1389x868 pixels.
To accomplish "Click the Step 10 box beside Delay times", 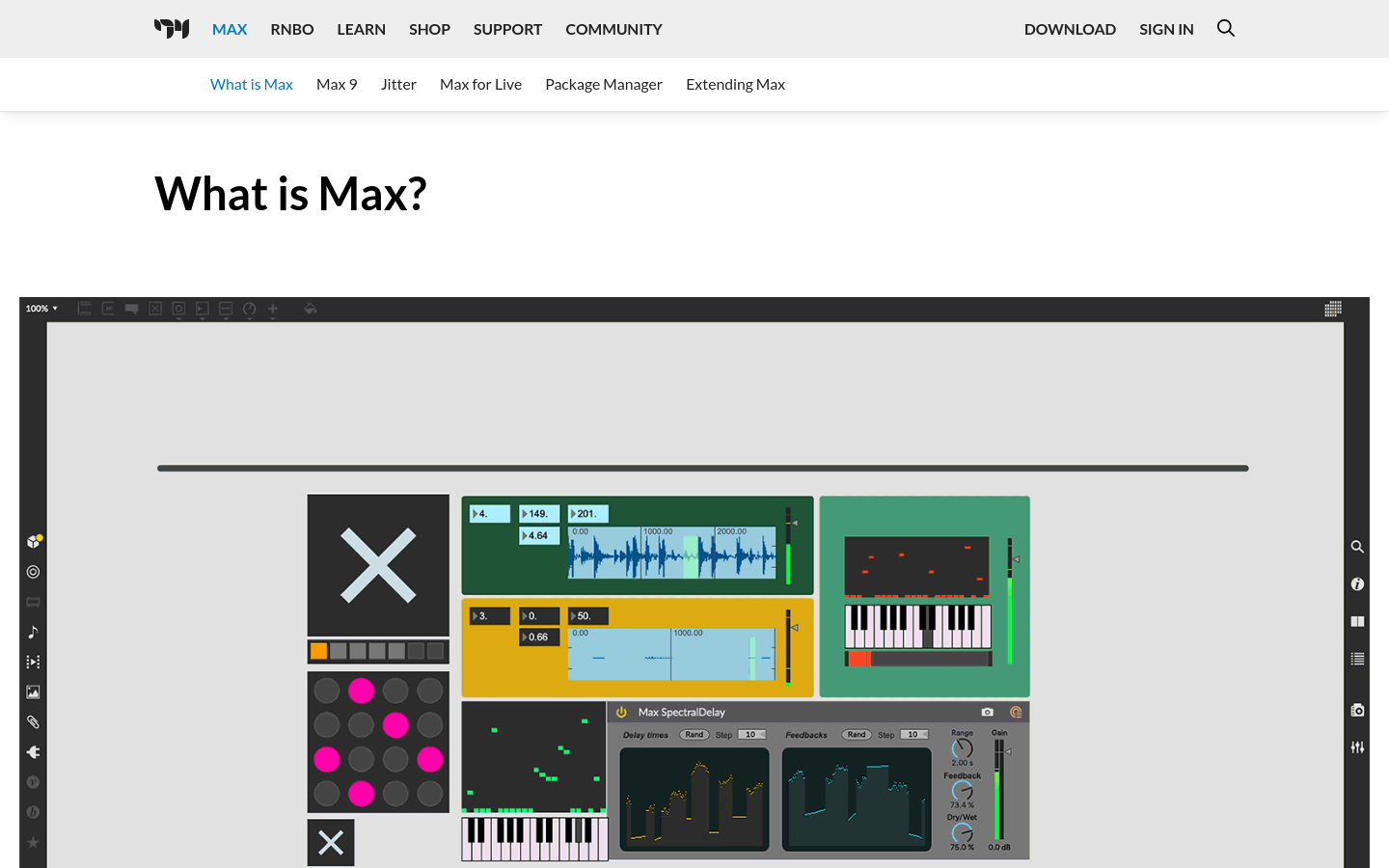I will click(x=751, y=735).
